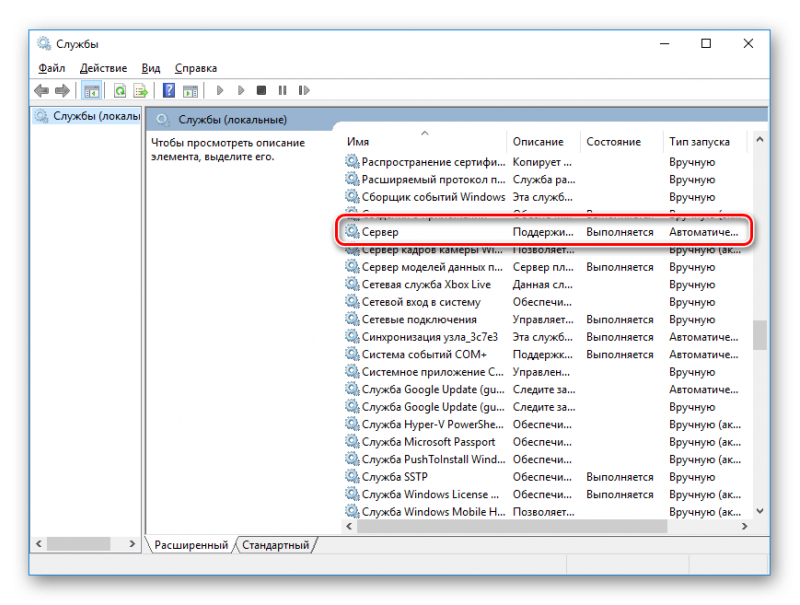Click Выполняется status of Служба SSTP
Image resolution: width=800 pixels, height=605 pixels.
(x=619, y=477)
